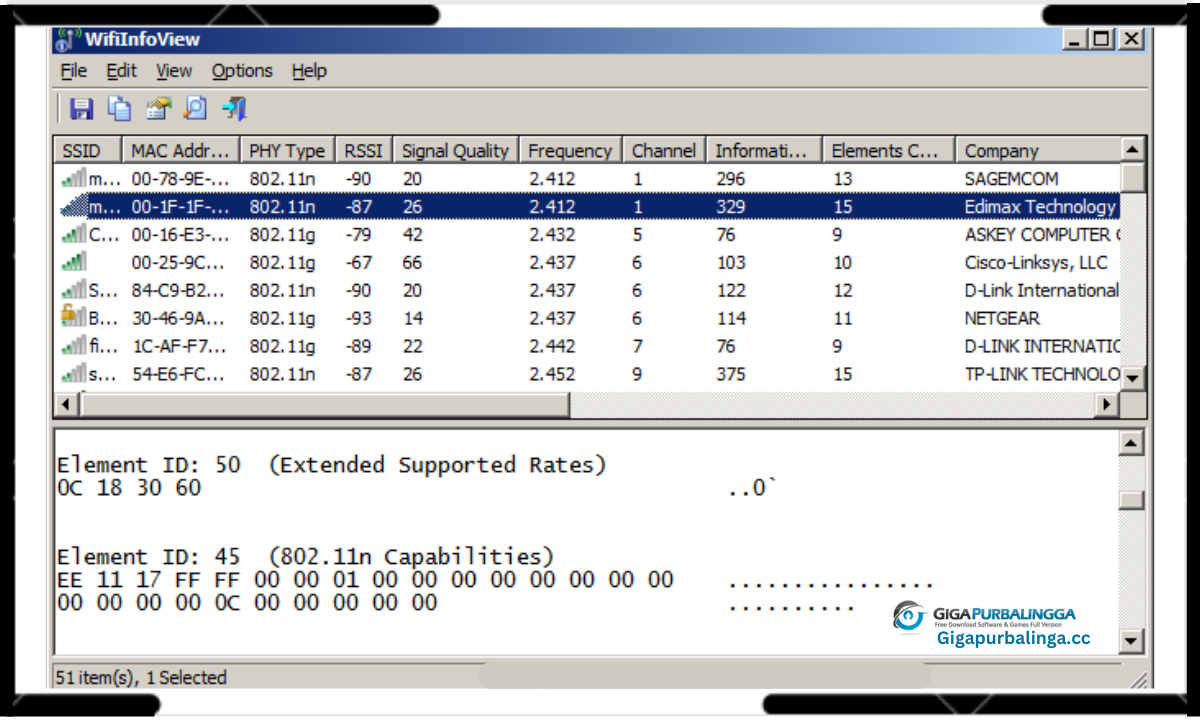Sort by the Information Size column header
This screenshot has height=720, width=1200.
[x=764, y=151]
